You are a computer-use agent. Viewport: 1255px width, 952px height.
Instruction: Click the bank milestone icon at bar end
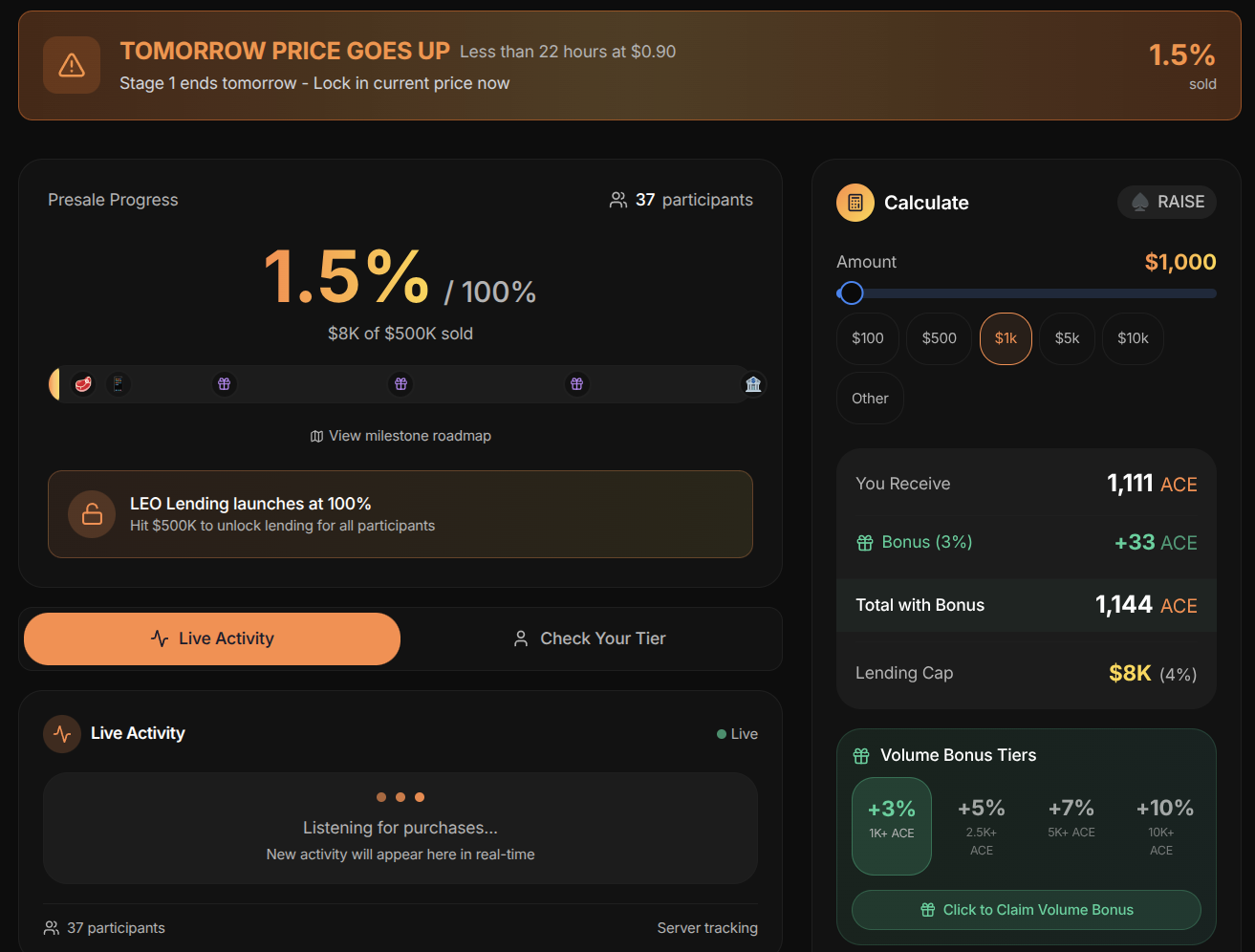pyautogui.click(x=753, y=384)
